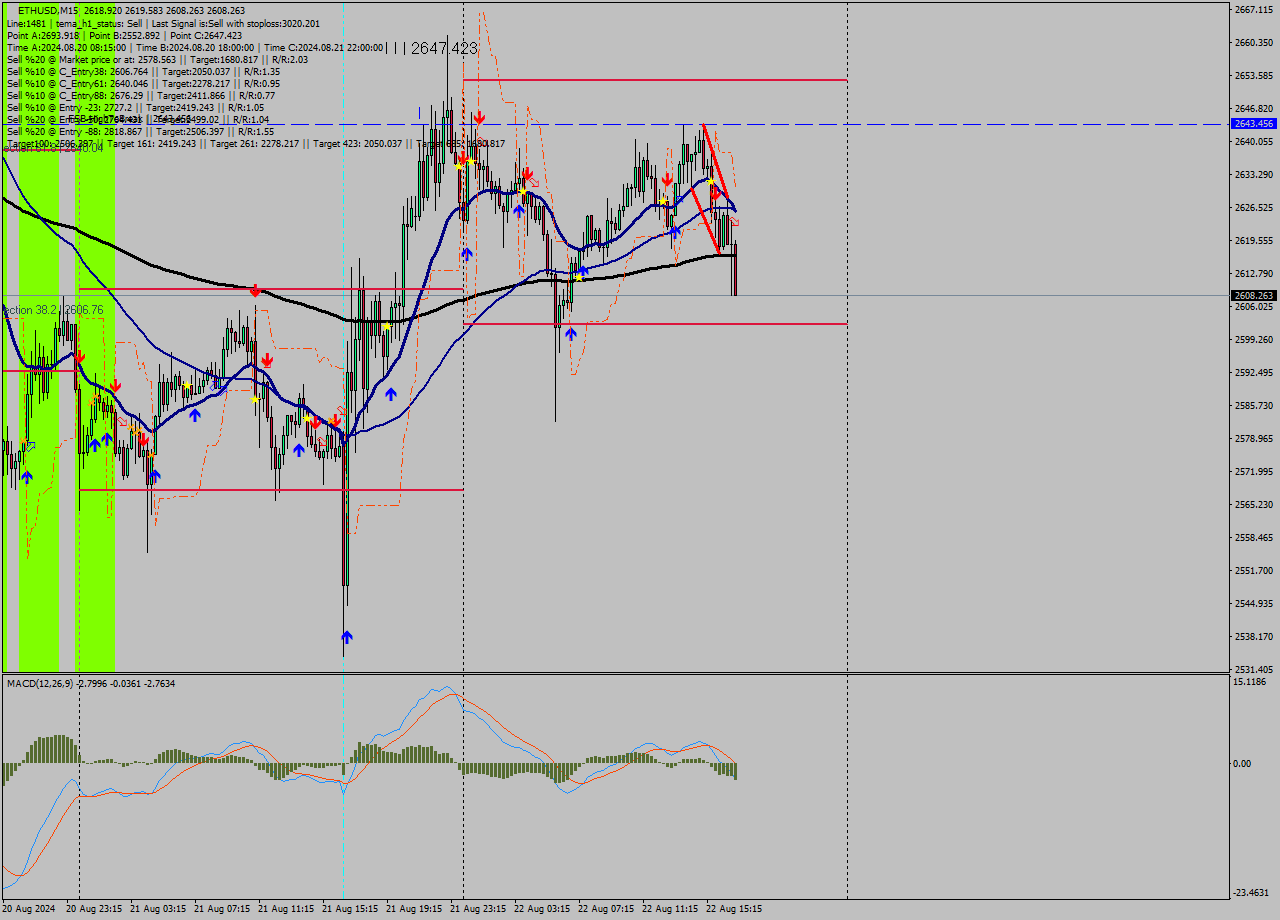Image resolution: width=1280 pixels, height=920 pixels.
Task: Click the 2592.495 price axis label
Action: [x=1254, y=373]
